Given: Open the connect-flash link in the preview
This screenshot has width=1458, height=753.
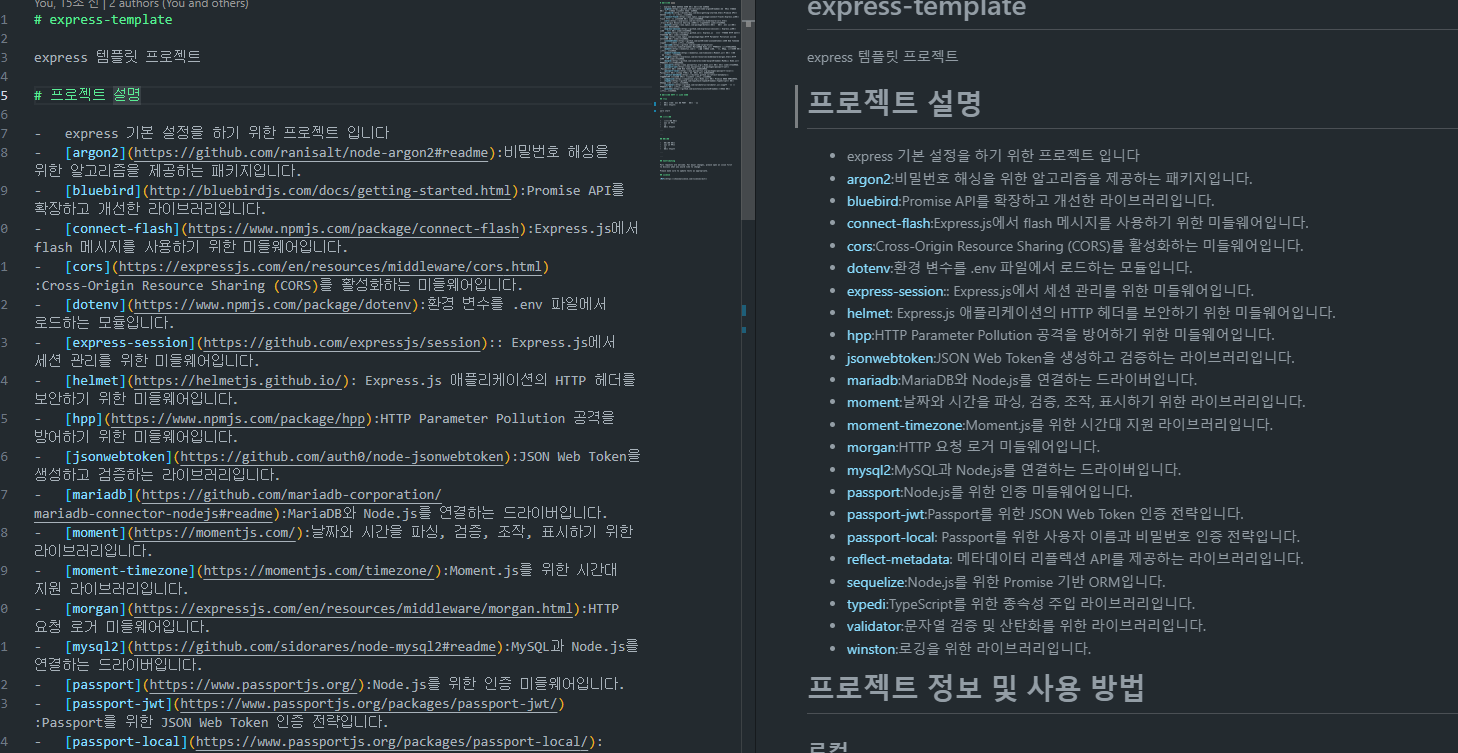Looking at the screenshot, I should click(889, 222).
